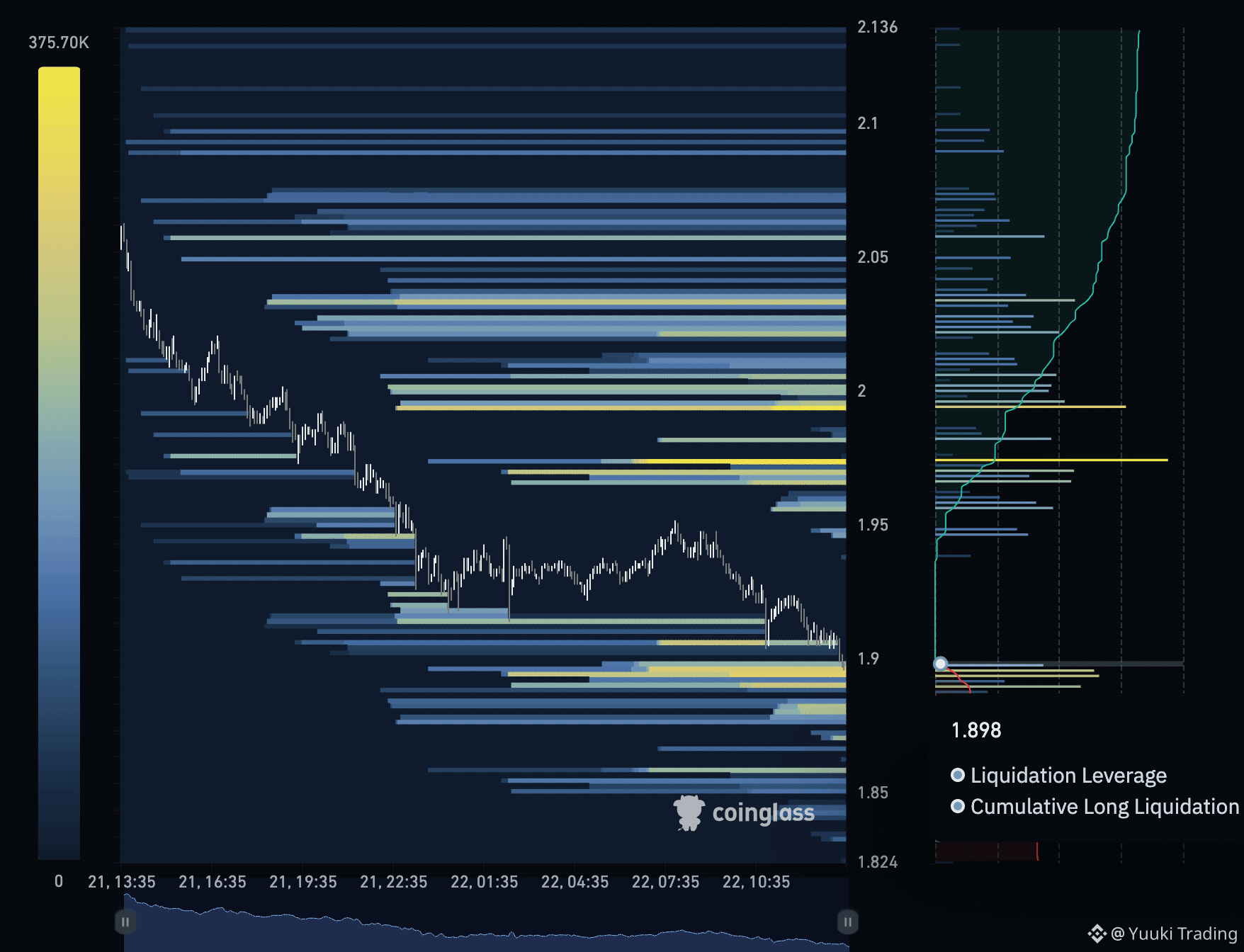Viewport: 1244px width, 952px height.
Task: Click the 22, 04:35 time axis label
Action: click(575, 882)
